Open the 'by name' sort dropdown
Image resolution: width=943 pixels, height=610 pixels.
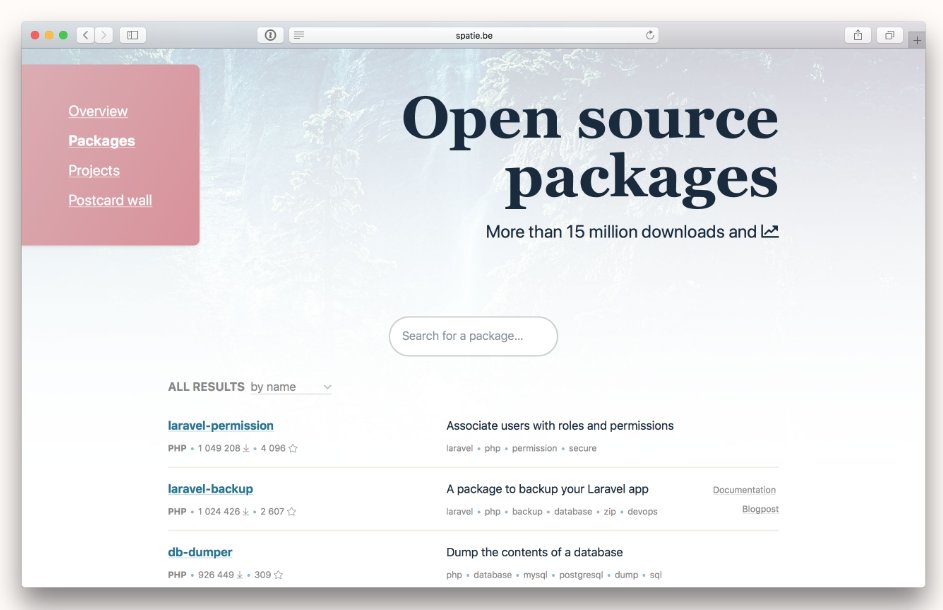(291, 387)
